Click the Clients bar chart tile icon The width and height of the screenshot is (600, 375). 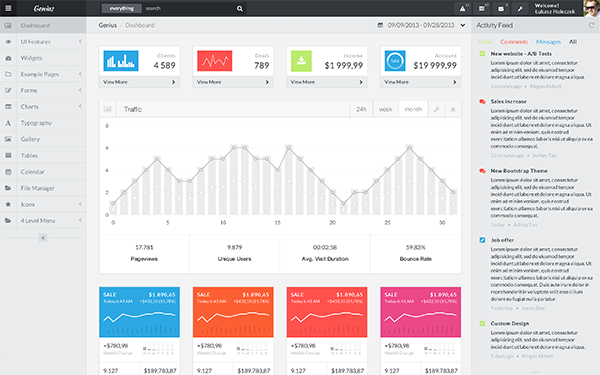[x=121, y=61]
